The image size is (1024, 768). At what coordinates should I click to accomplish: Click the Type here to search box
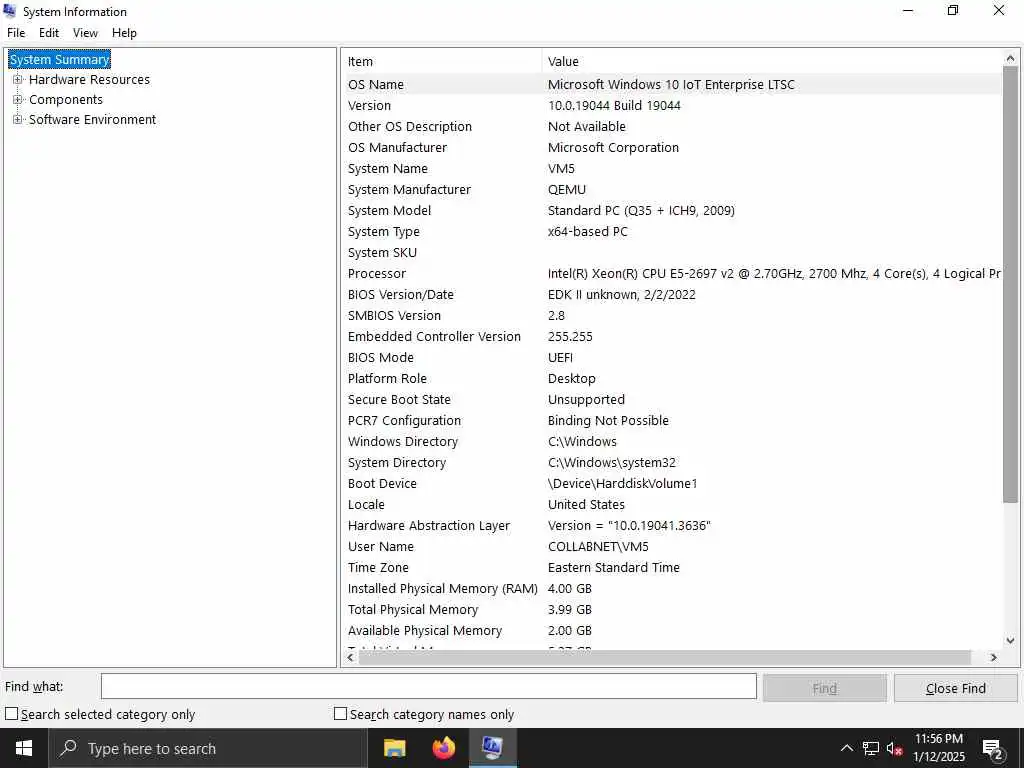[209, 748]
